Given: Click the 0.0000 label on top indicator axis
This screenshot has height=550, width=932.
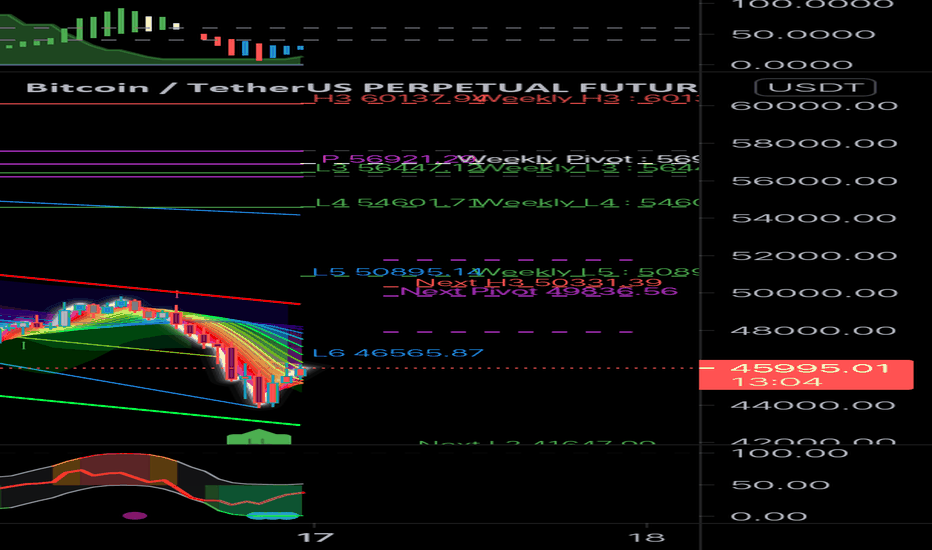Looking at the screenshot, I should point(792,64).
